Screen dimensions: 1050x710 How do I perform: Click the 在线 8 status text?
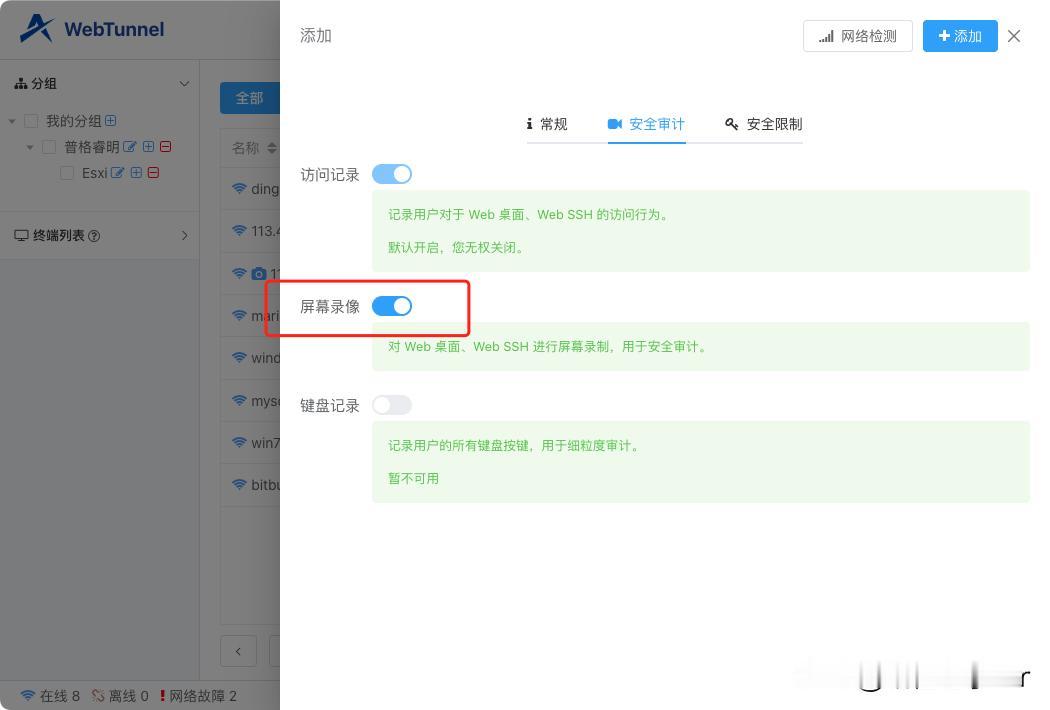(x=60, y=696)
